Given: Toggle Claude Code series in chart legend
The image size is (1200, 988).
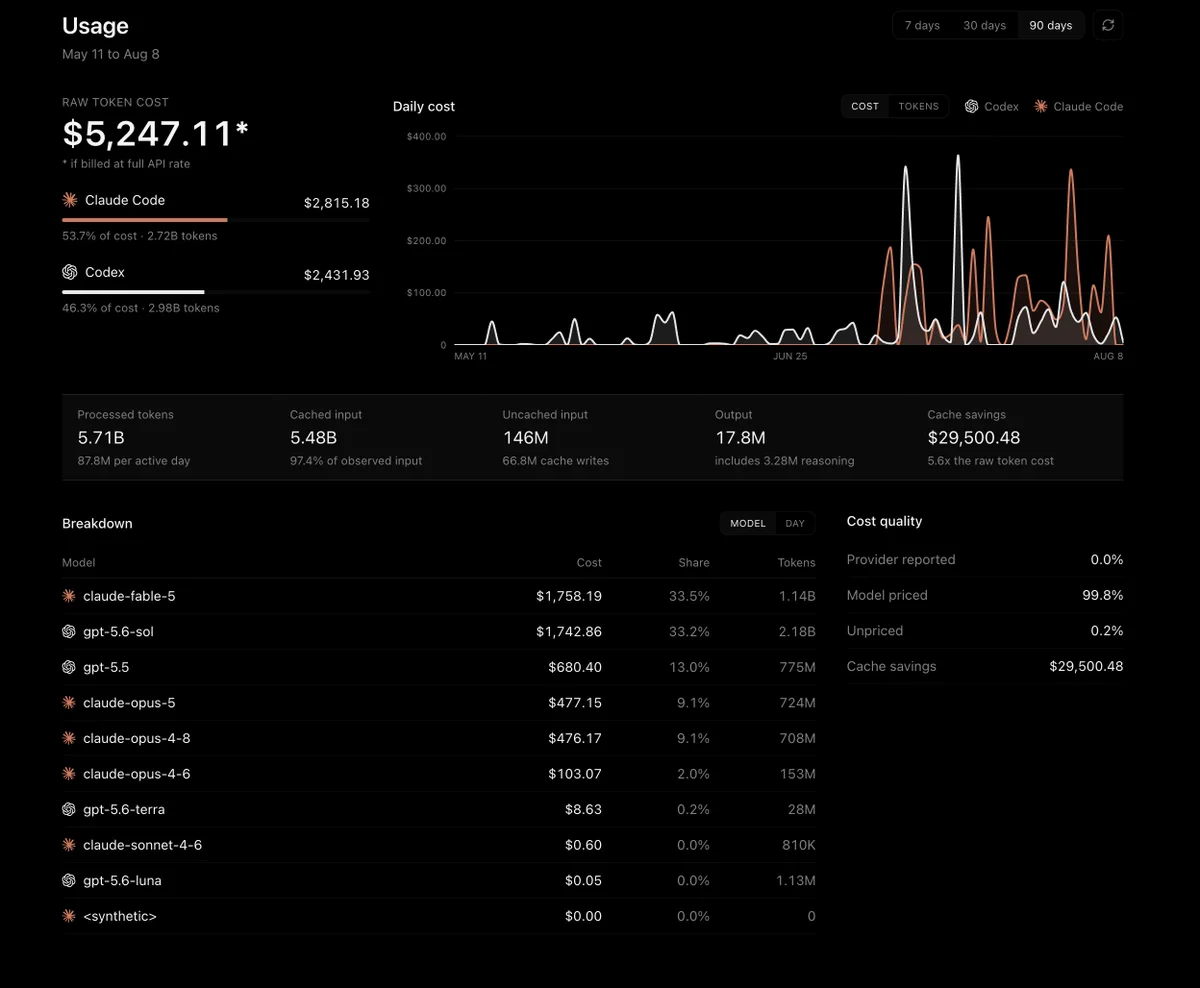Looking at the screenshot, I should 1078,106.
